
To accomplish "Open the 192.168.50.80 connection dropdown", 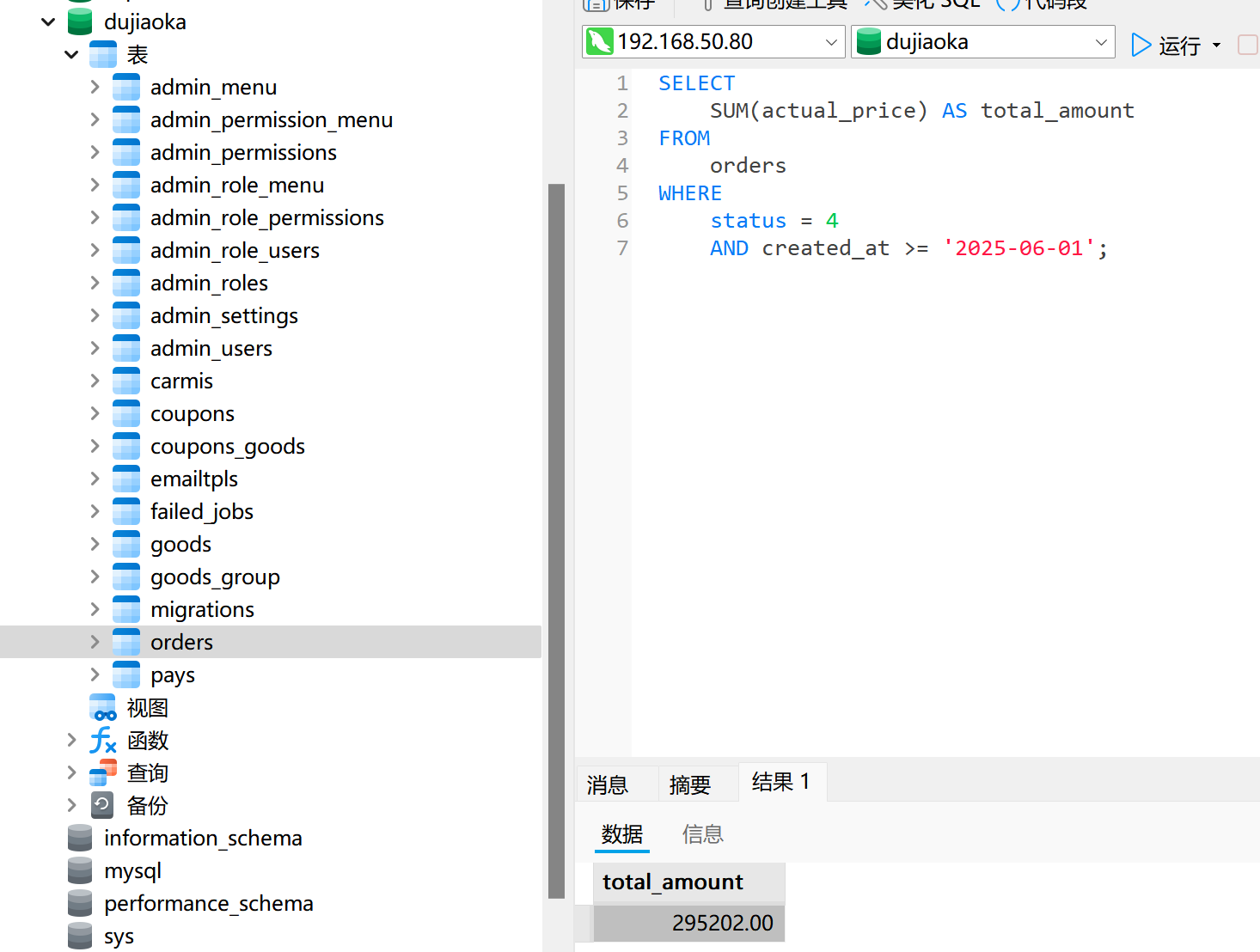I will (830, 42).
